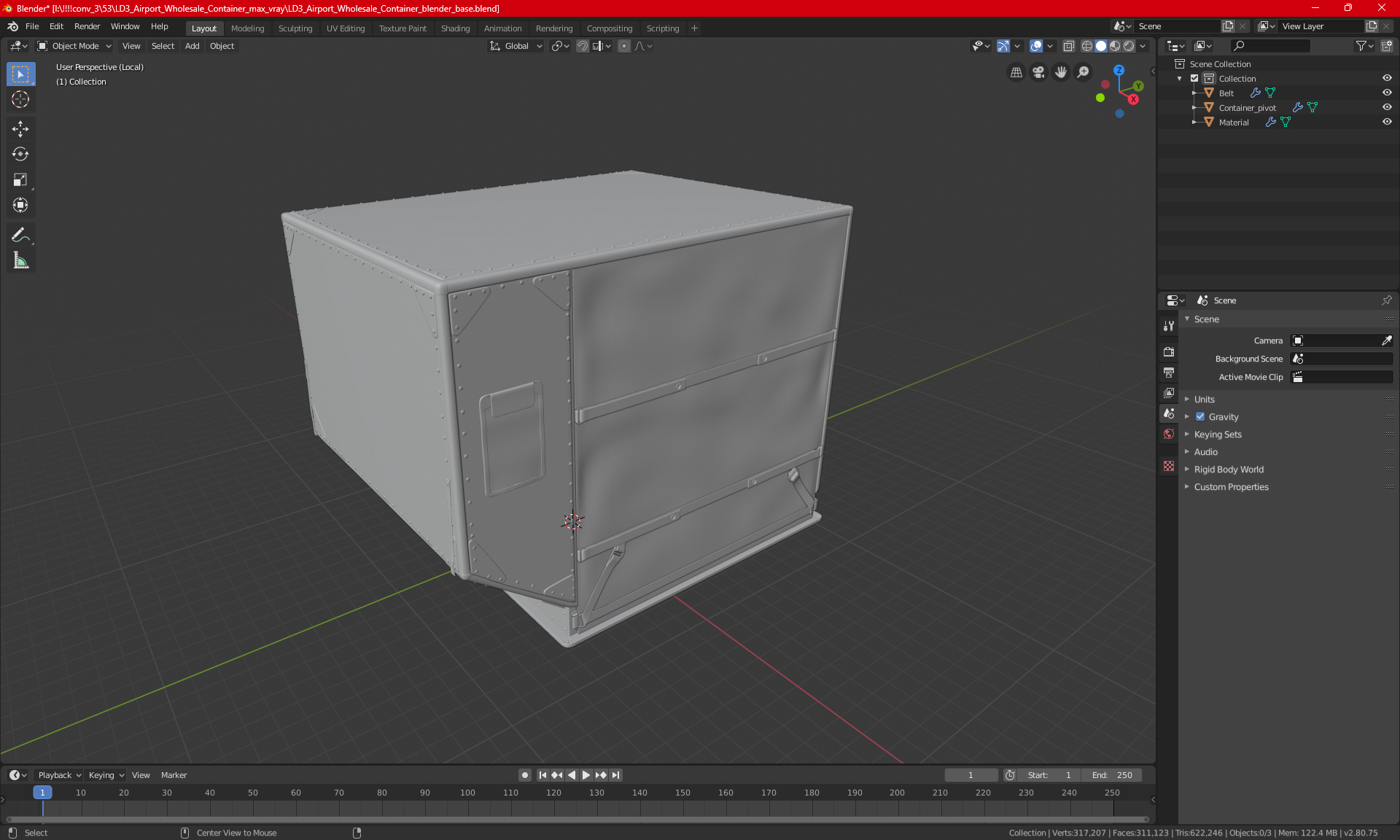Select the Cursor tool
Image resolution: width=1400 pixels, height=840 pixels.
tap(20, 99)
